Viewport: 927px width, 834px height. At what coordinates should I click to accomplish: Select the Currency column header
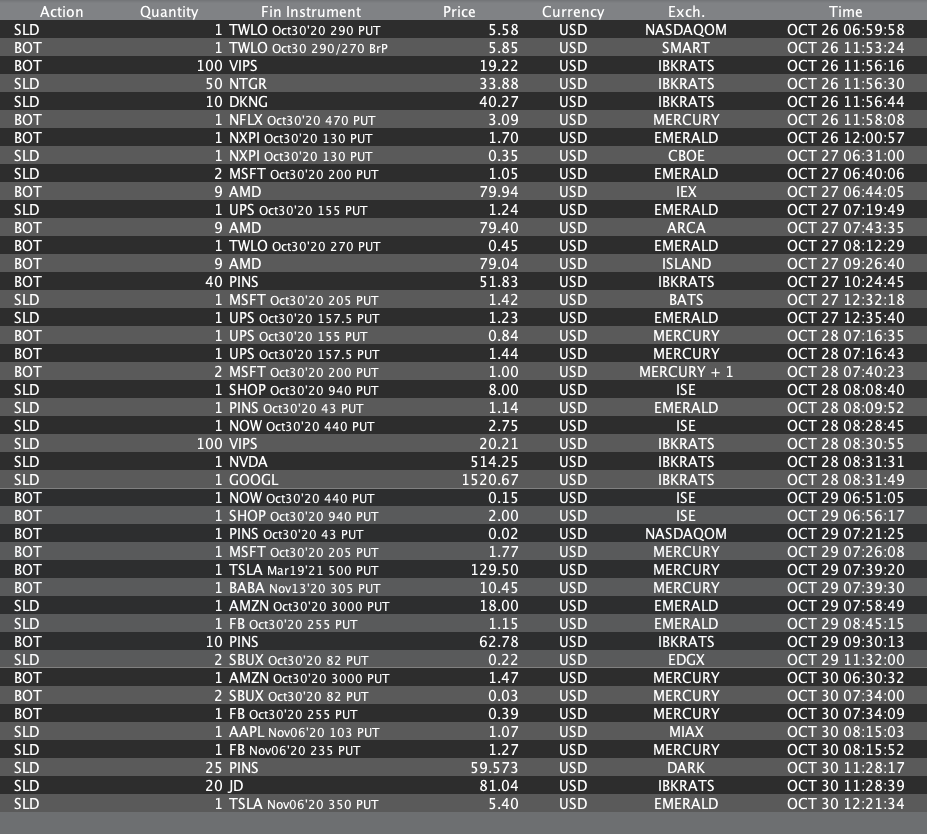(x=573, y=12)
